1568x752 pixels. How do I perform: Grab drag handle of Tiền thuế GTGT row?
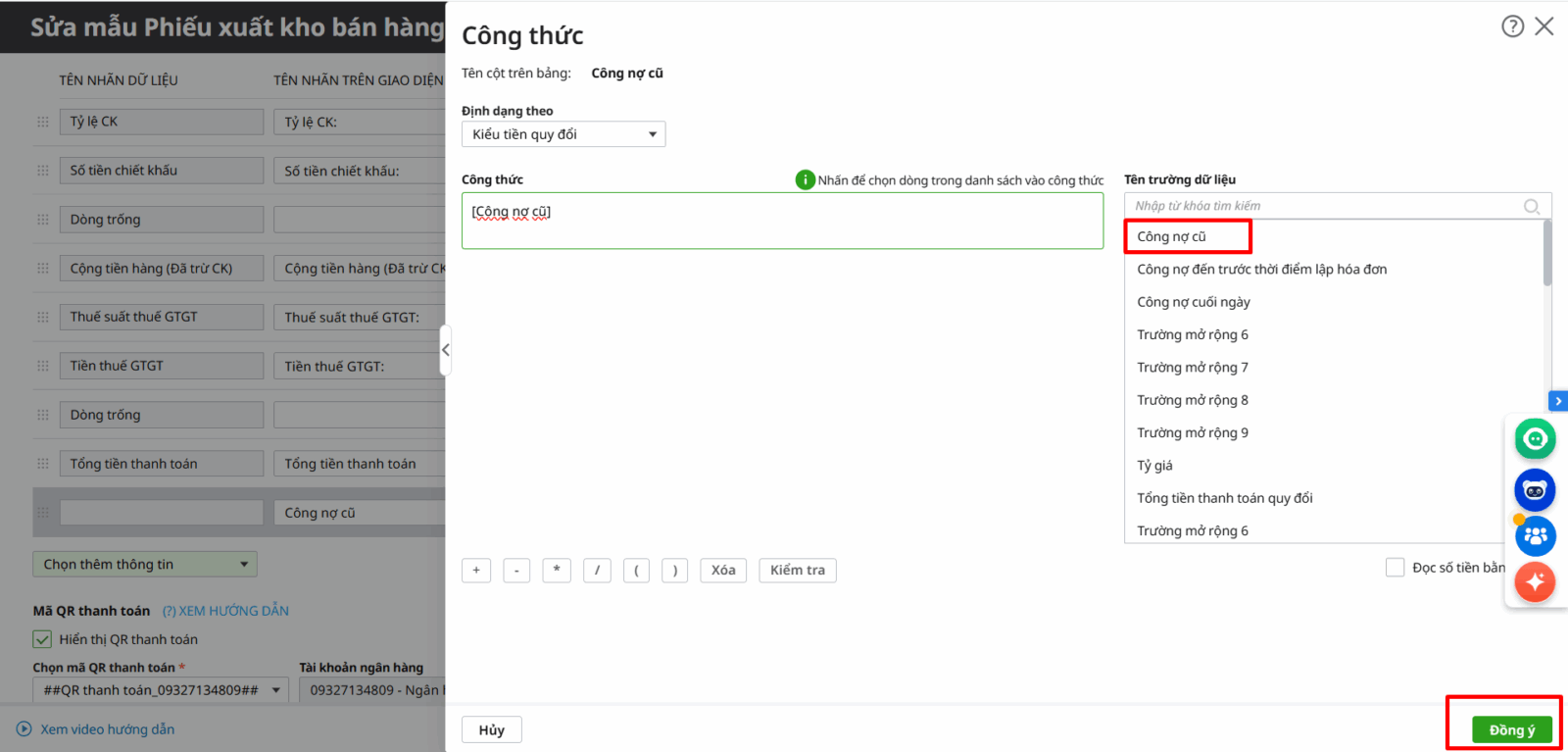pyautogui.click(x=43, y=366)
